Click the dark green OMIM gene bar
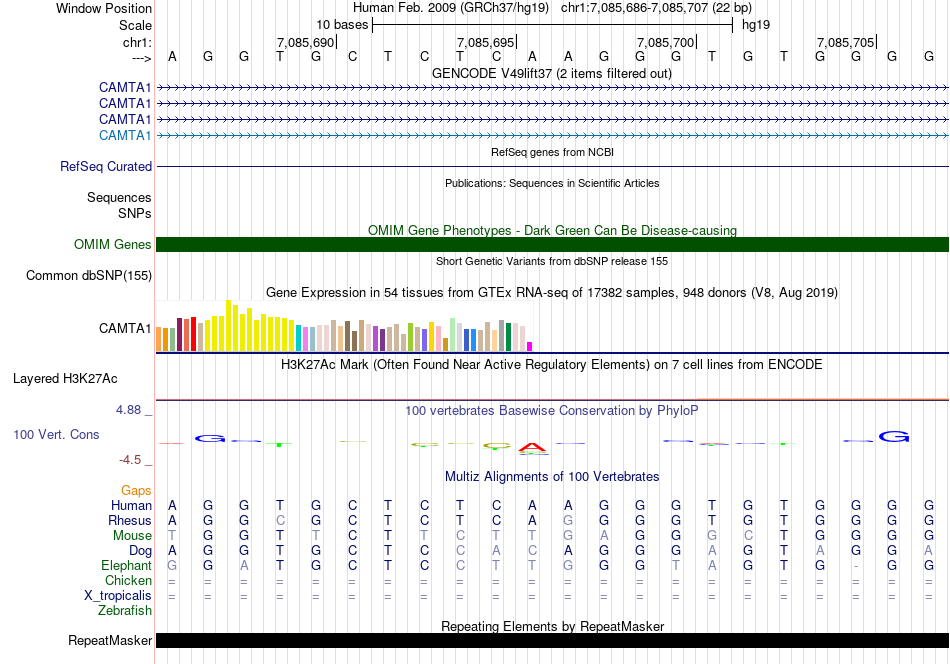 (x=552, y=244)
